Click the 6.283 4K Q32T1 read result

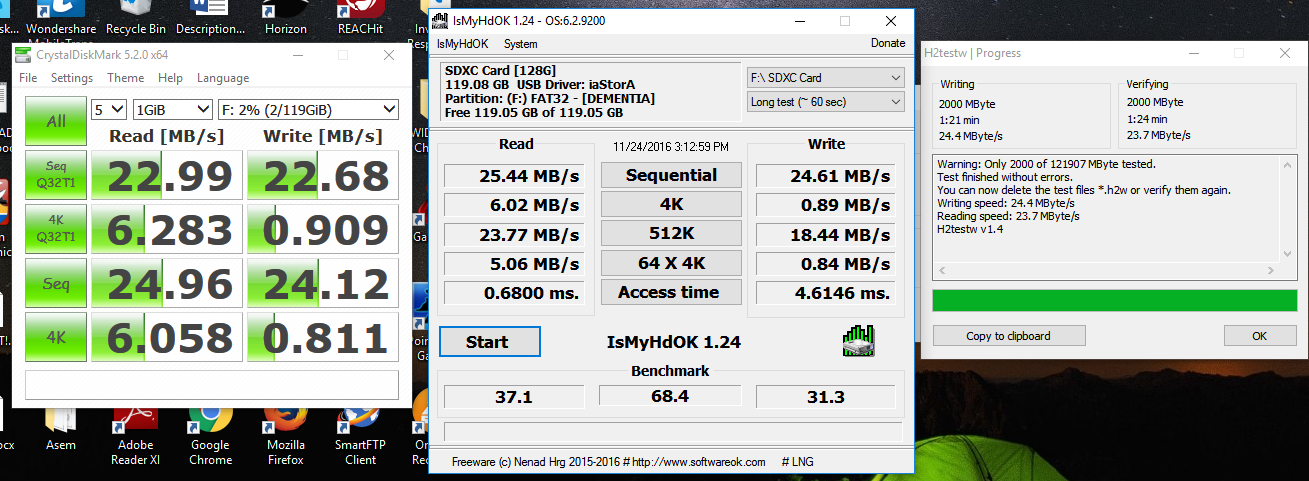coord(167,229)
